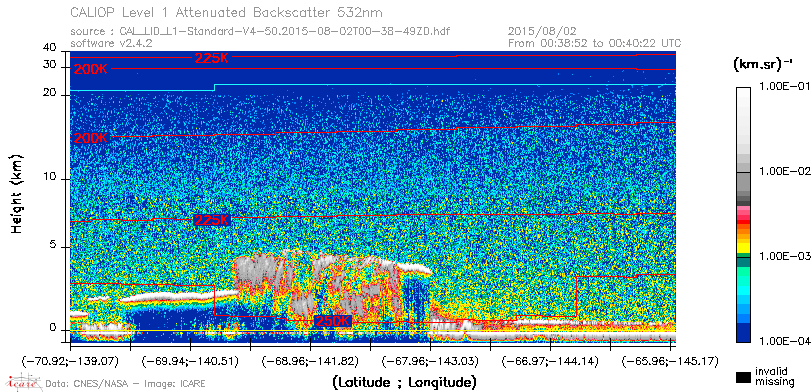Click the title 'CALIOP Level 1 Attenuated Backscatter 532nm'
This screenshot has width=811, height=392.
227,12
